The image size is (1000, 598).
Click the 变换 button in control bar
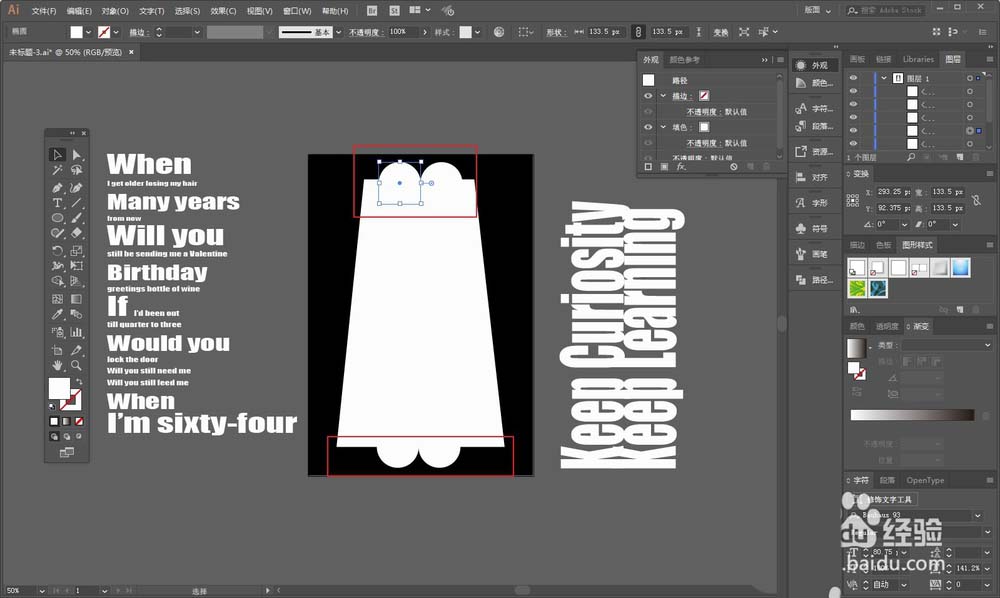click(720, 32)
